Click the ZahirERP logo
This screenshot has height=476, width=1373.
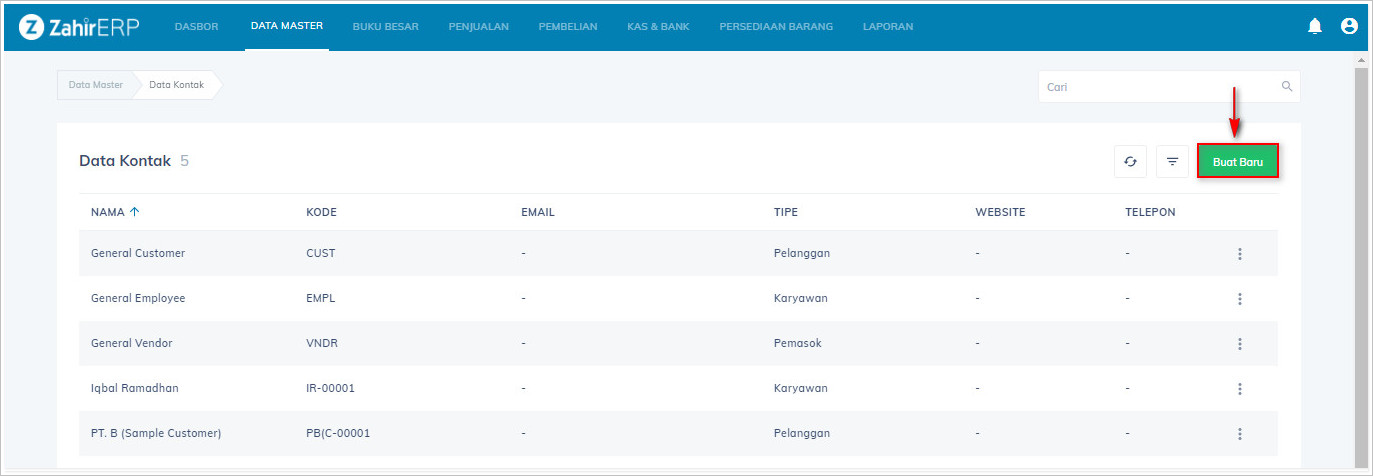click(79, 27)
